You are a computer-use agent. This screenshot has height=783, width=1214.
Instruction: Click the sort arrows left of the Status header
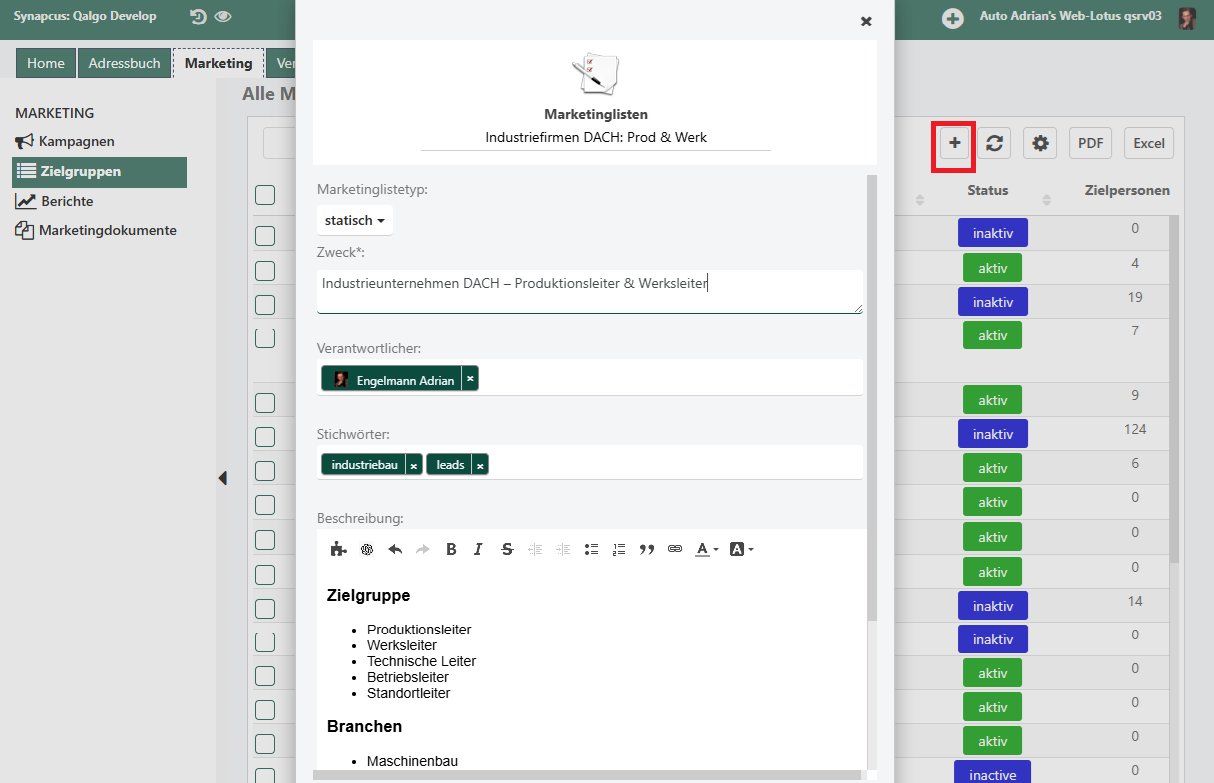point(920,200)
